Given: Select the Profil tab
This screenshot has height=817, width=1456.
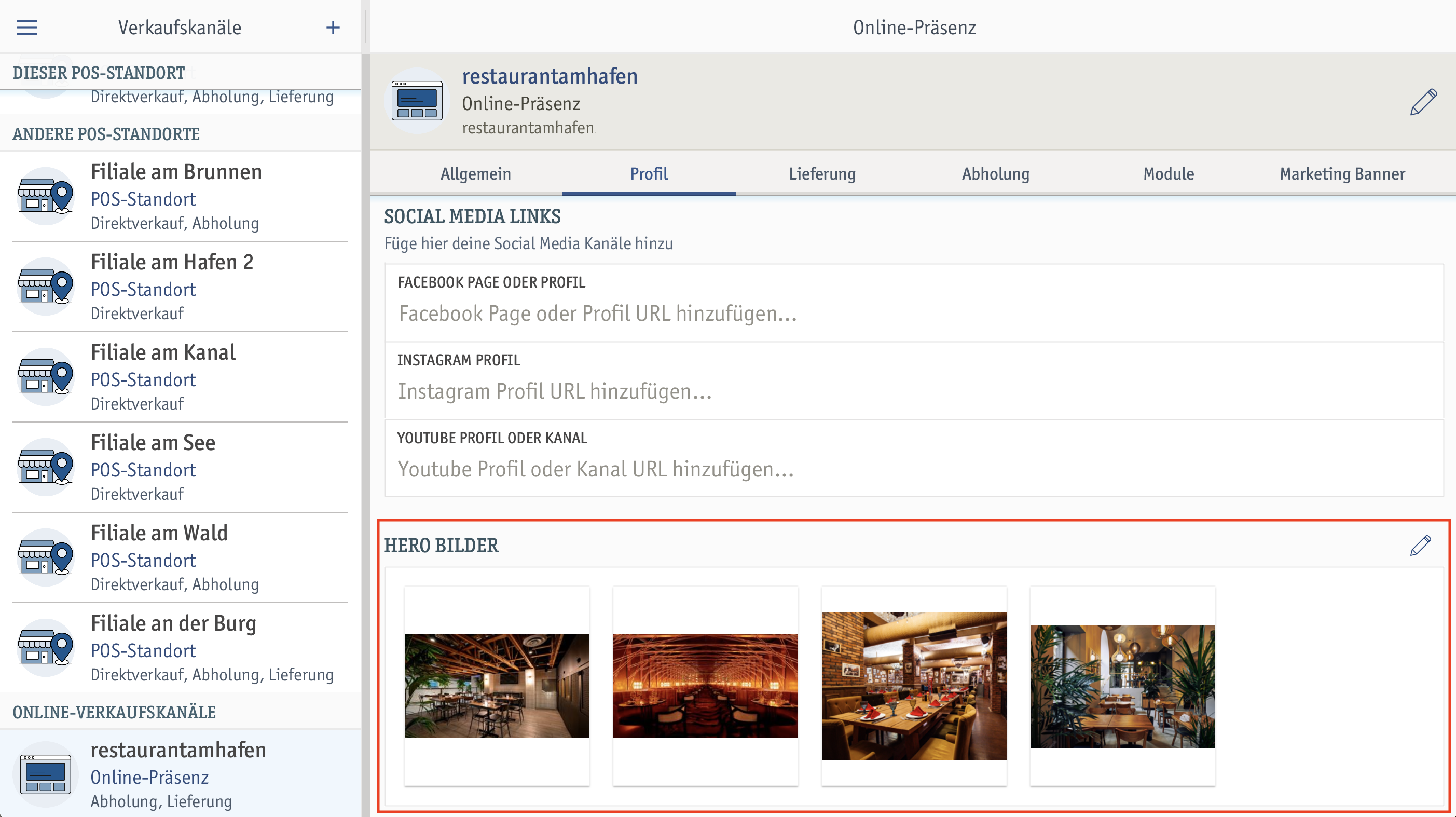Looking at the screenshot, I should (x=649, y=173).
